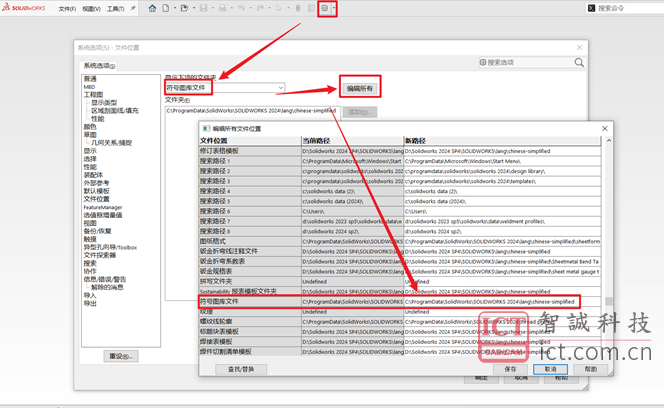Screen dimensions: 664x408
Task: Select the 系统选项 tab
Action: (x=99, y=66)
